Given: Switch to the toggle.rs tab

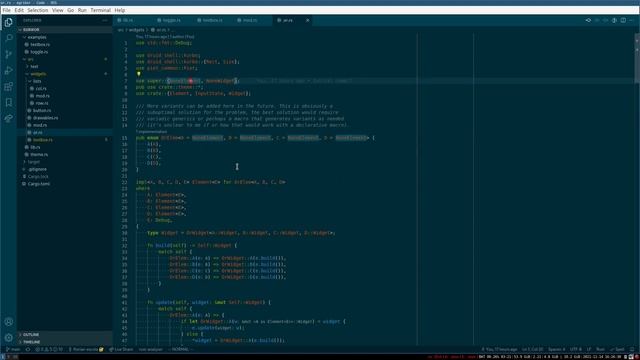Looking at the screenshot, I should tap(173, 20).
